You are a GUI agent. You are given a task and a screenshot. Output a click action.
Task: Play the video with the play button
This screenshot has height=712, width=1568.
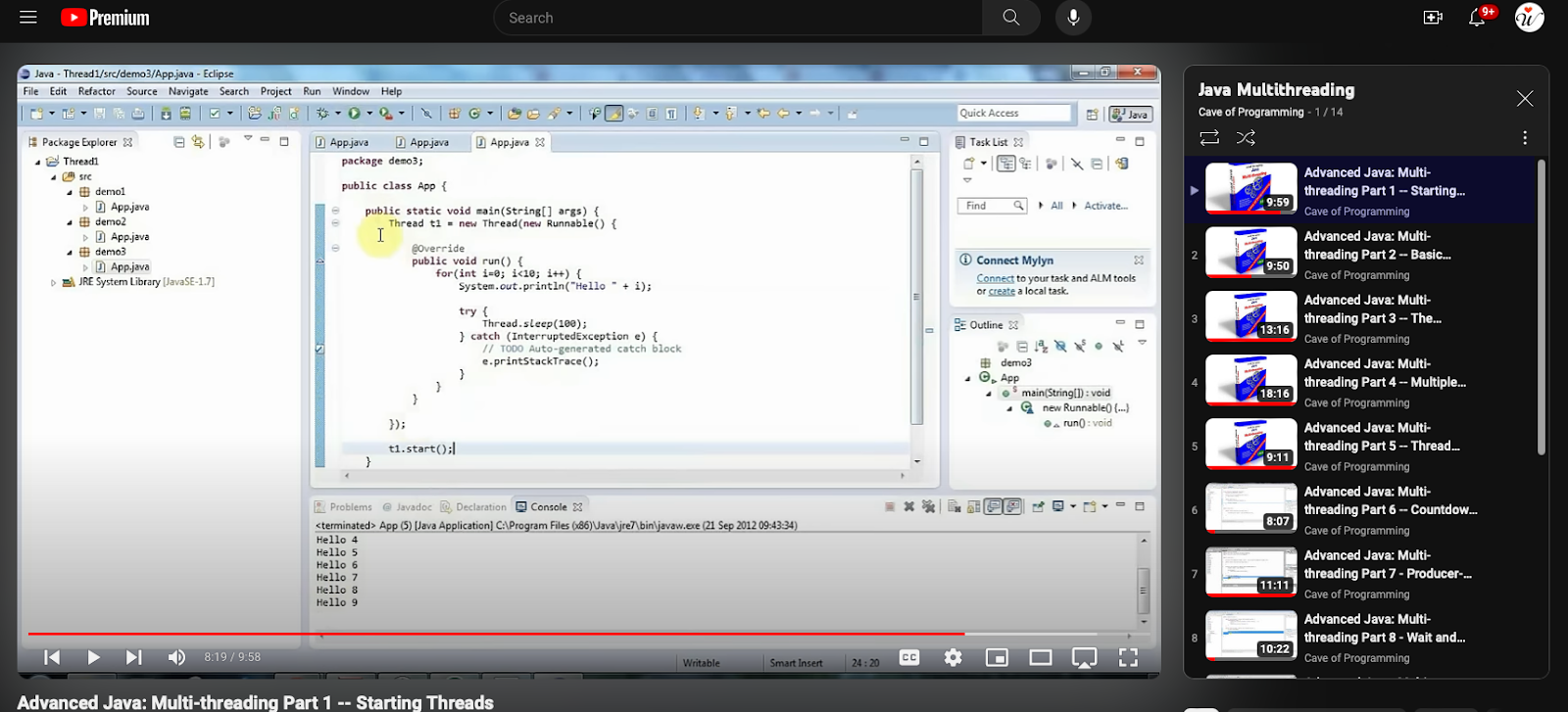click(x=93, y=657)
